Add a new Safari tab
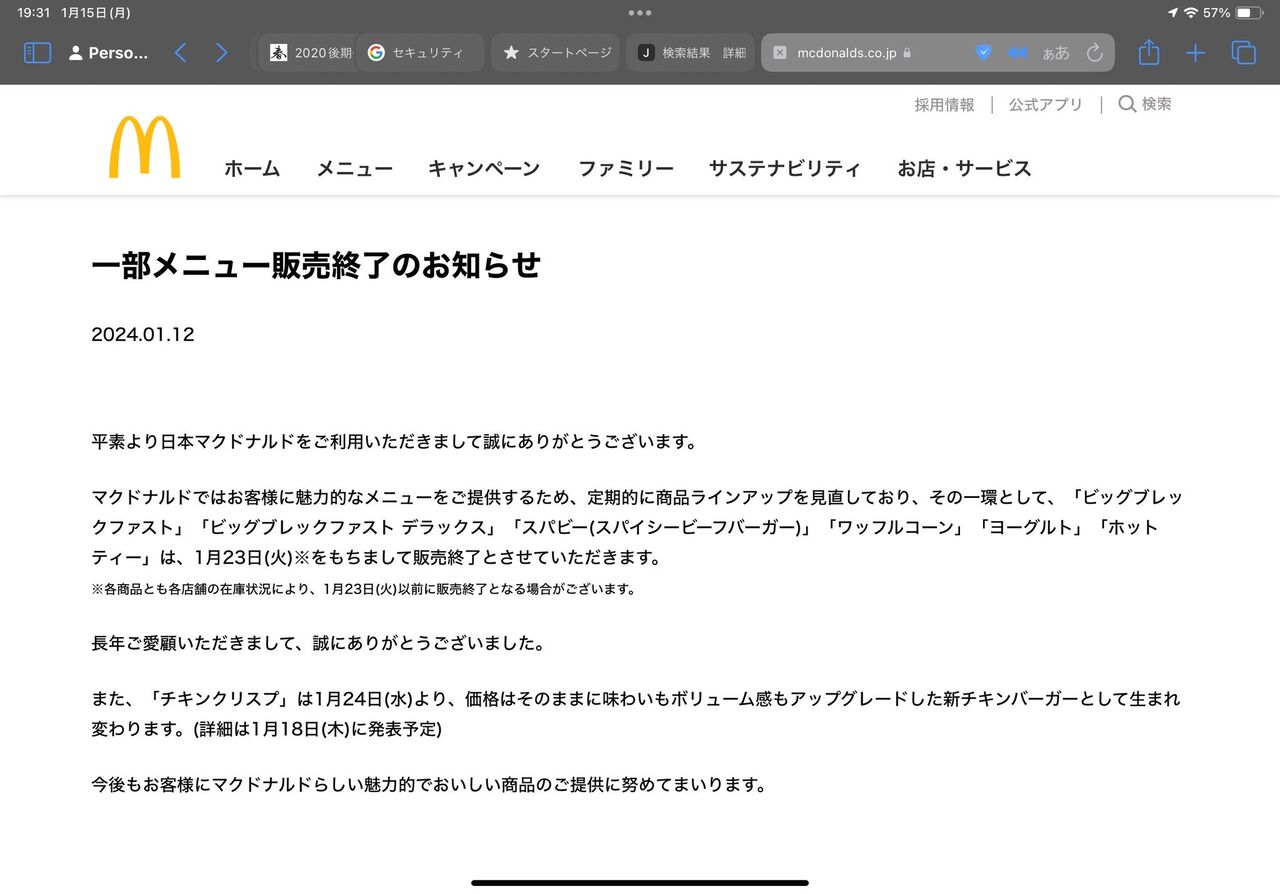The width and height of the screenshot is (1280, 894). [1195, 53]
